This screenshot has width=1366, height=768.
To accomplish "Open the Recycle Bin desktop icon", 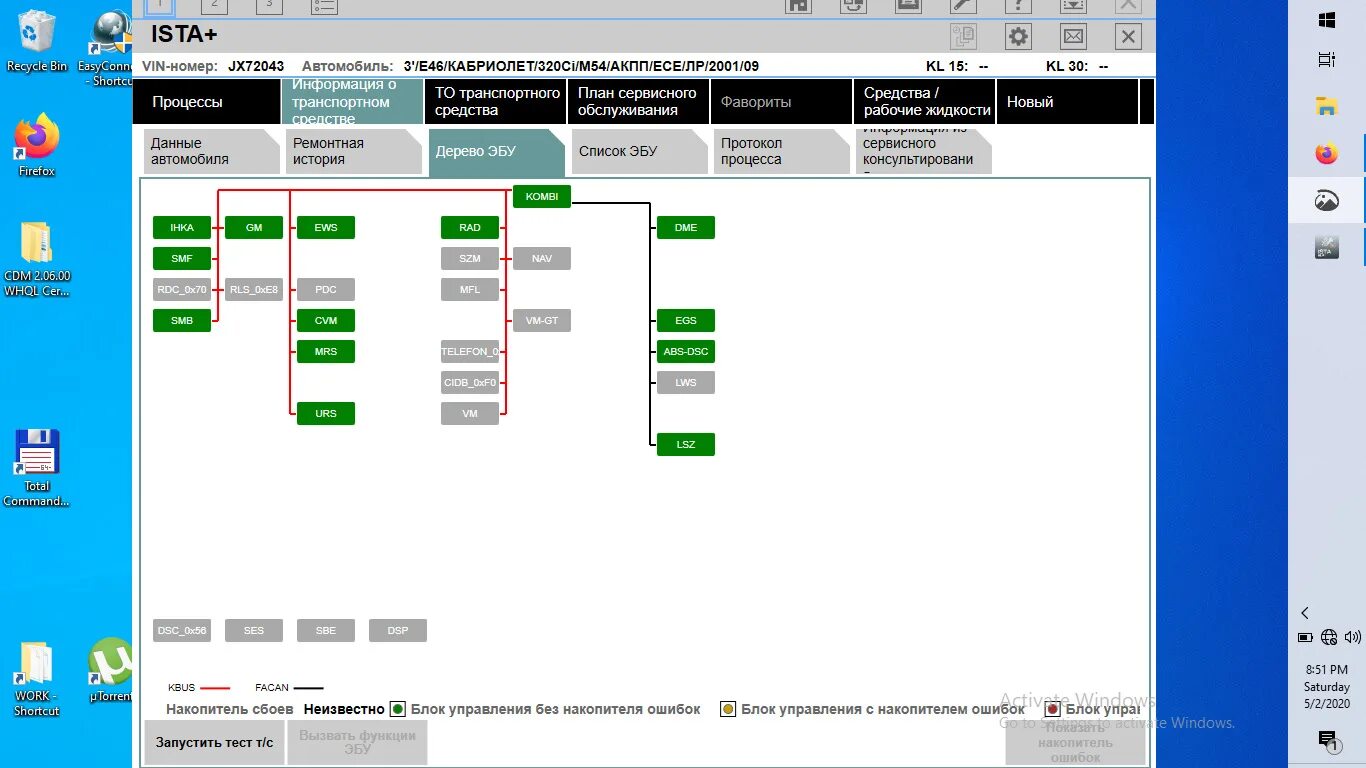I will [37, 41].
